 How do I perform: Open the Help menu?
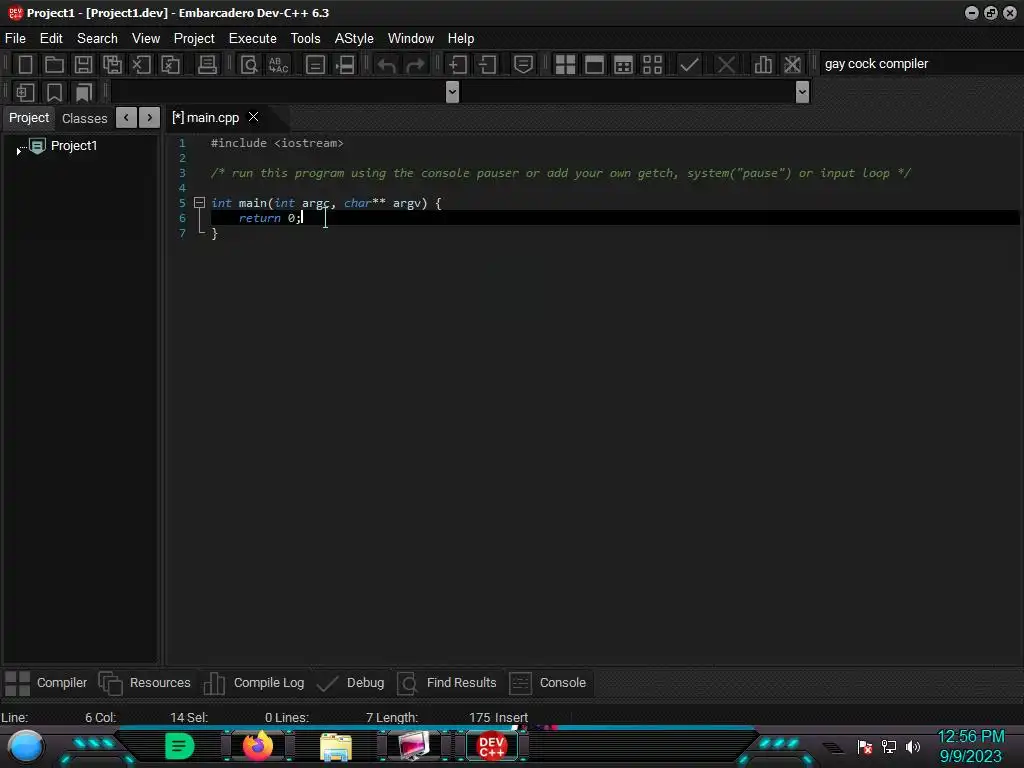coord(460,39)
